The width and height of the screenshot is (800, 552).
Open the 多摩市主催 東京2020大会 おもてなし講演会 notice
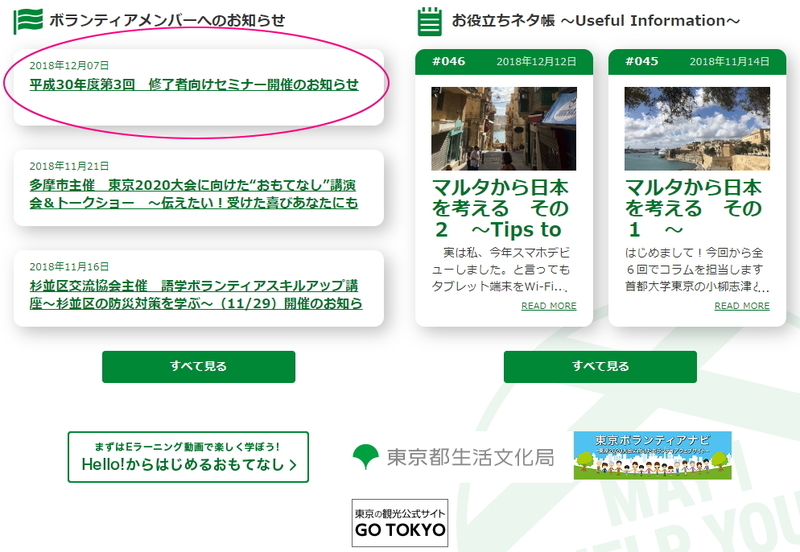click(x=193, y=194)
